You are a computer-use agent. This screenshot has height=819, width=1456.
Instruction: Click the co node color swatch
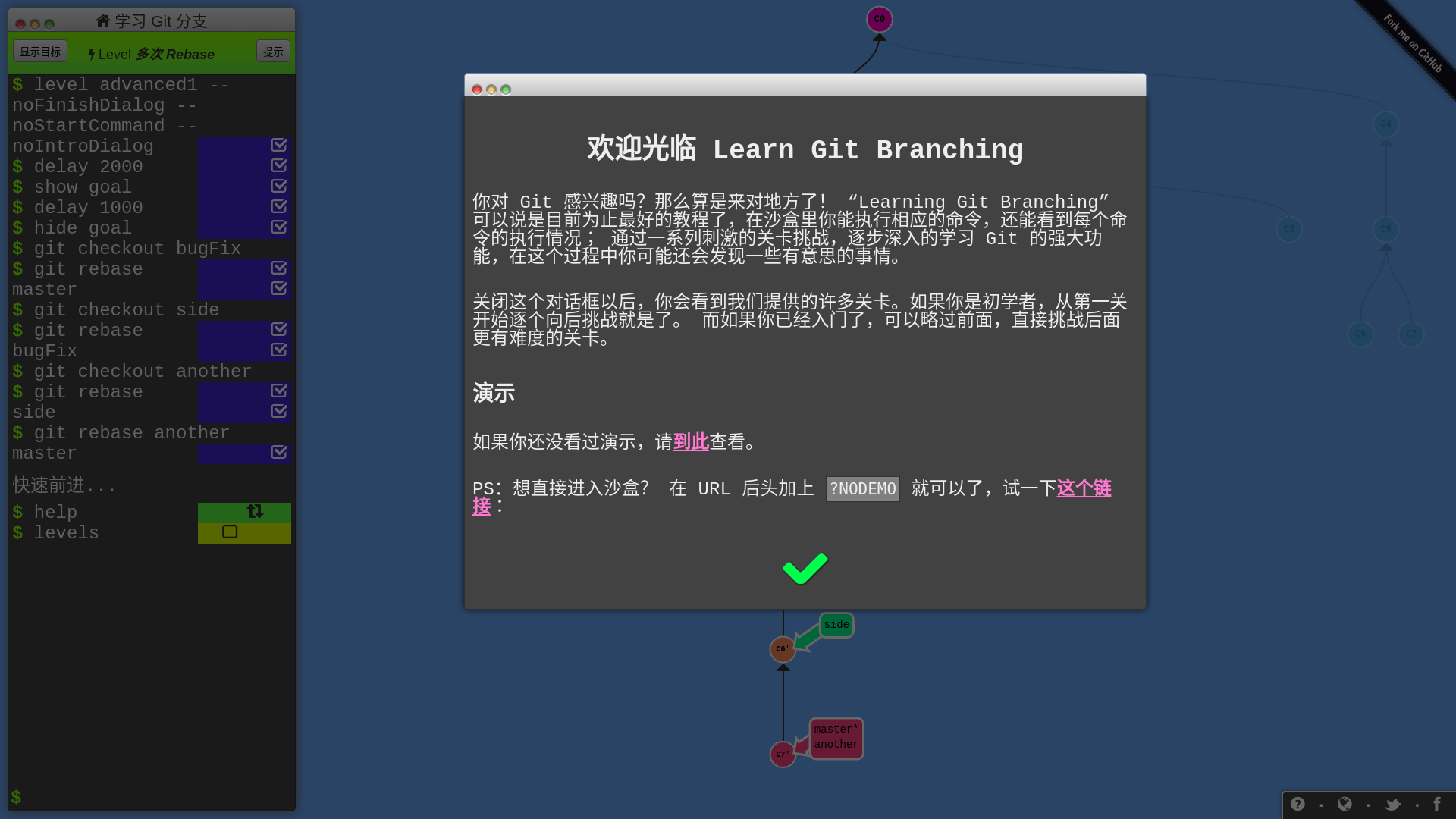[879, 18]
